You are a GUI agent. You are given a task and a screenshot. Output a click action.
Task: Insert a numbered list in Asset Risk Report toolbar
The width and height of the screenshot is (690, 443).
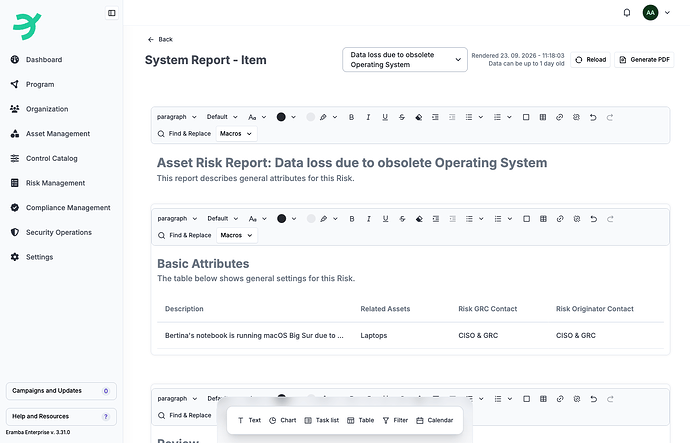tap(497, 117)
